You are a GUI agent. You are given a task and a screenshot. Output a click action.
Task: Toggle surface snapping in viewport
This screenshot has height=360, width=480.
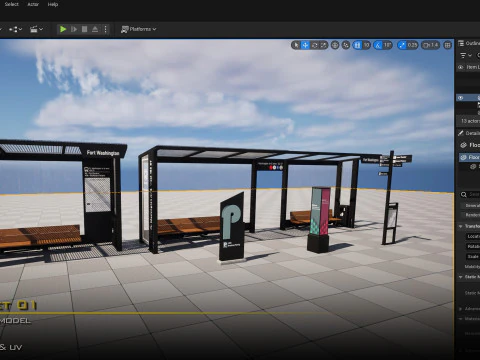click(x=346, y=45)
